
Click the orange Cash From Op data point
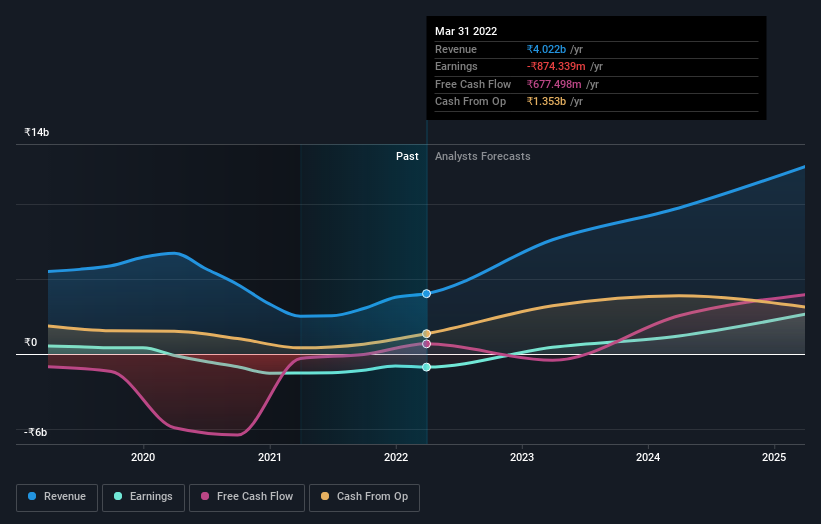(x=426, y=333)
